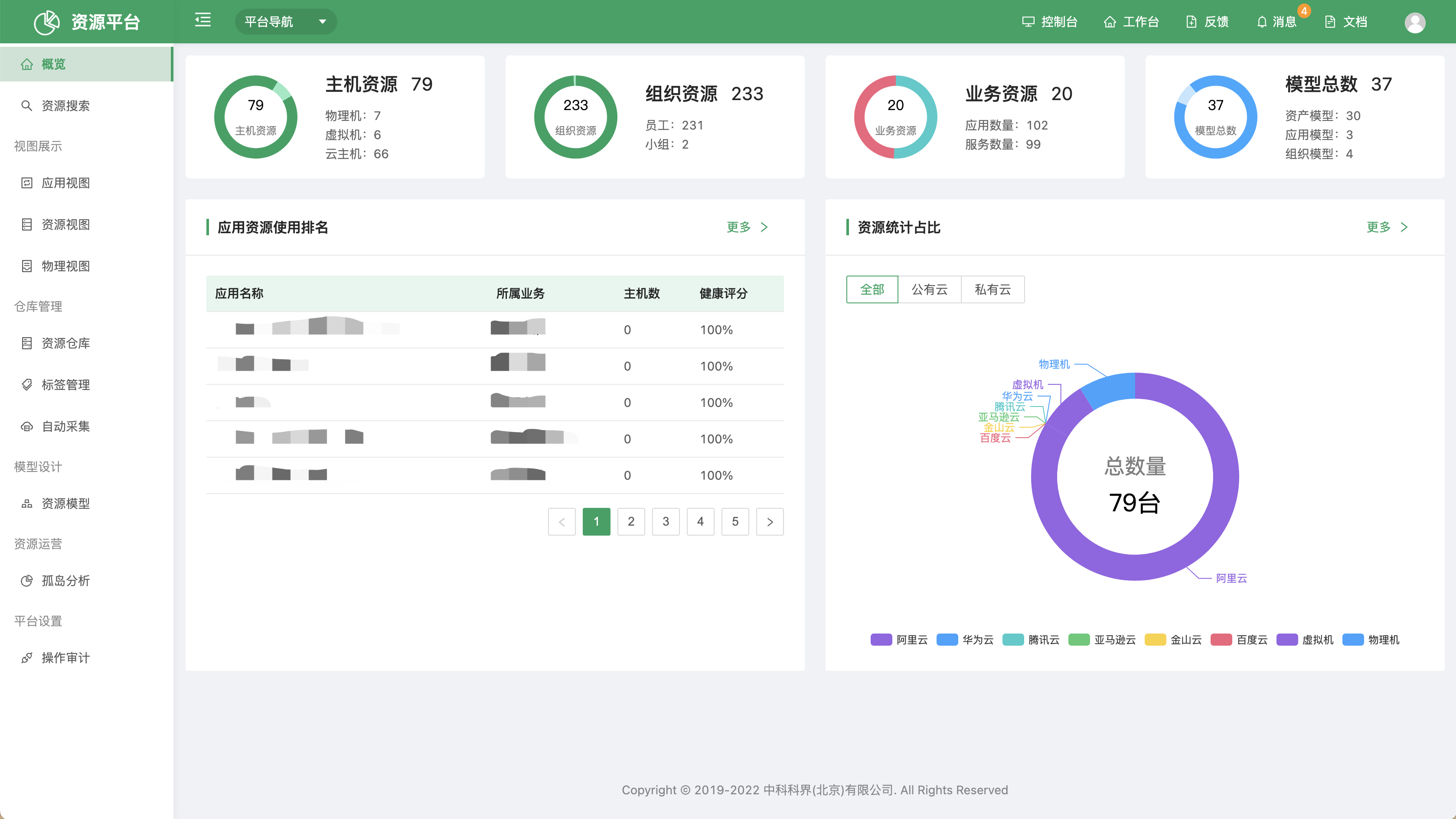Click the 操作审计 sidebar icon

point(26,657)
